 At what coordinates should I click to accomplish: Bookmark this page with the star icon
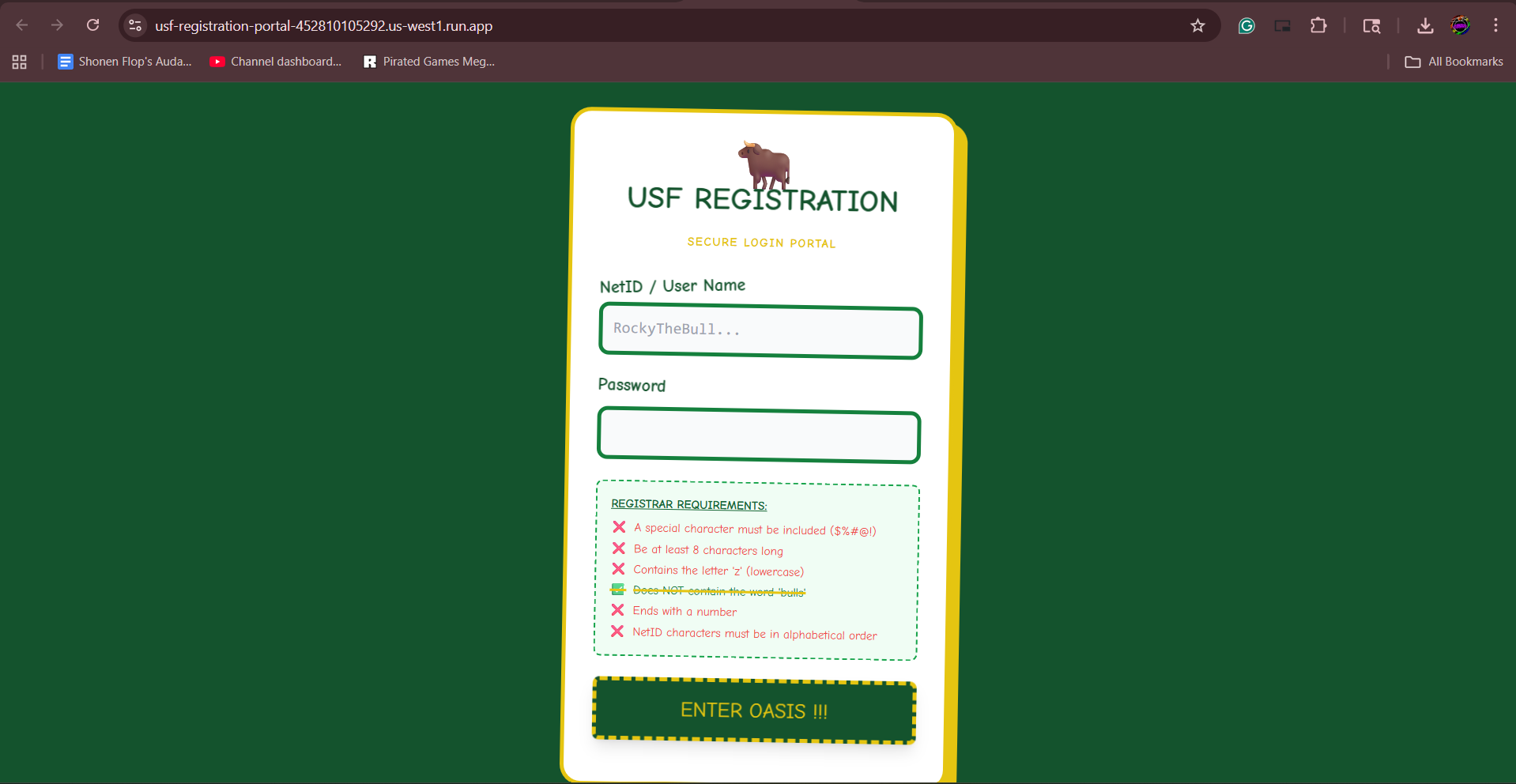point(1197,25)
